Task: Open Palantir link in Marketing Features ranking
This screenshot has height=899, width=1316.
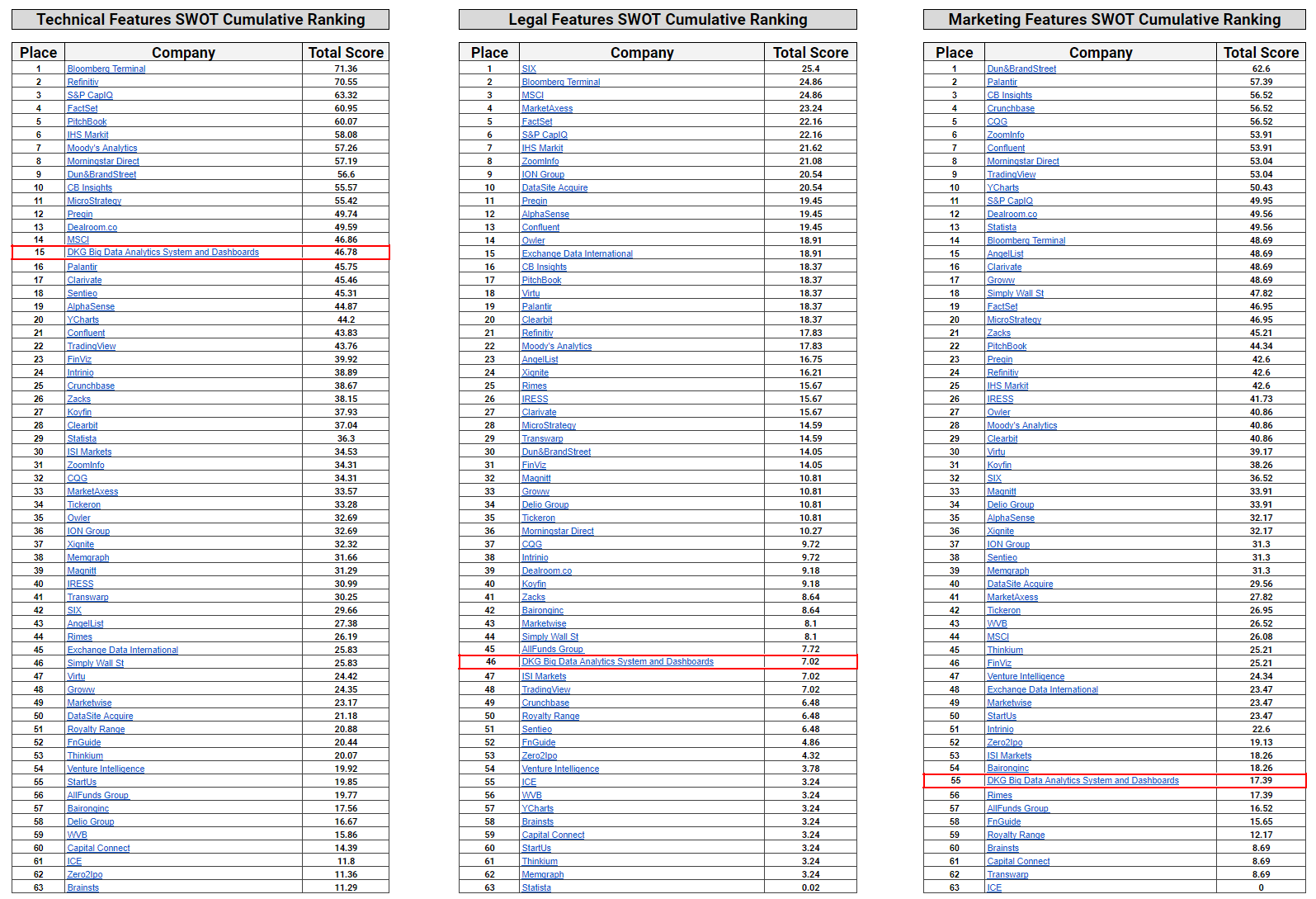Action: click(1002, 83)
